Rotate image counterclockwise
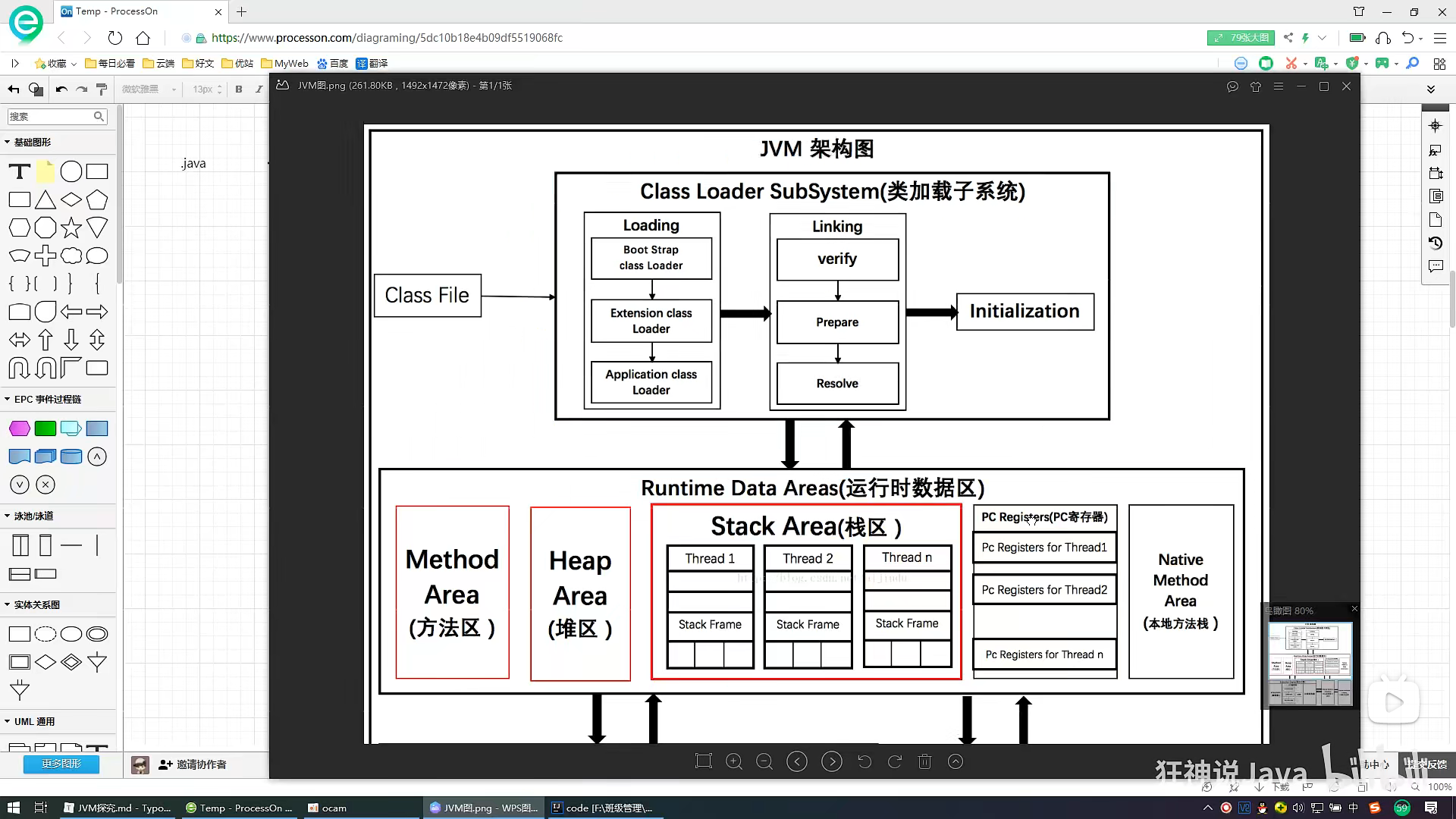 [864, 761]
